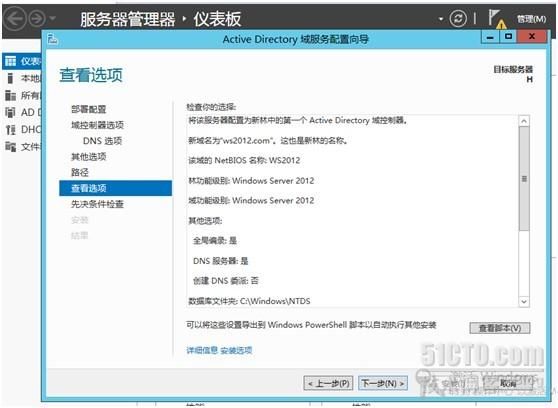This screenshot has height=408, width=558.
Task: Open dropdown arrow left of refresh icon
Action: click(x=441, y=19)
